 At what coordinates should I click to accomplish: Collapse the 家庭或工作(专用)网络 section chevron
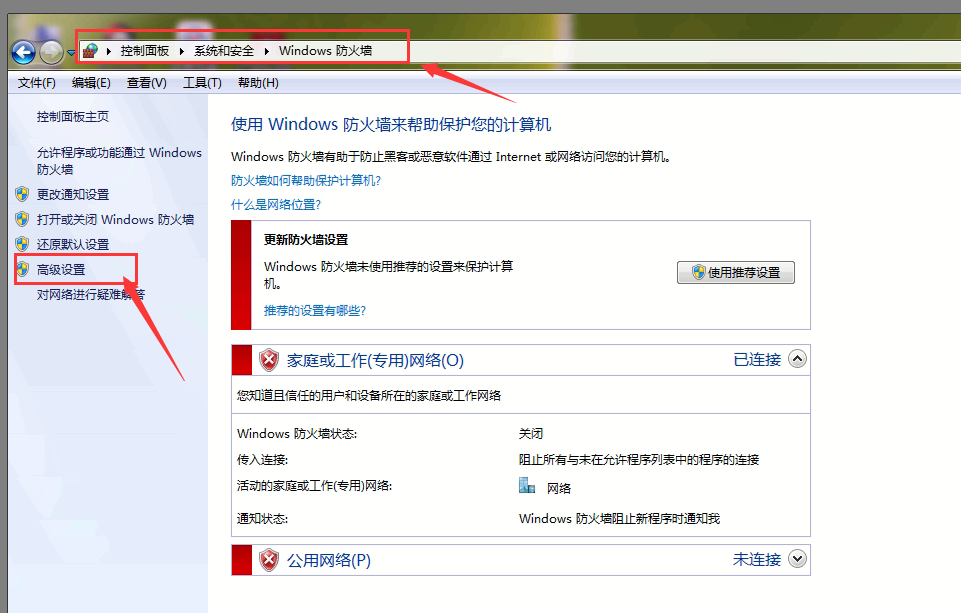coord(797,359)
